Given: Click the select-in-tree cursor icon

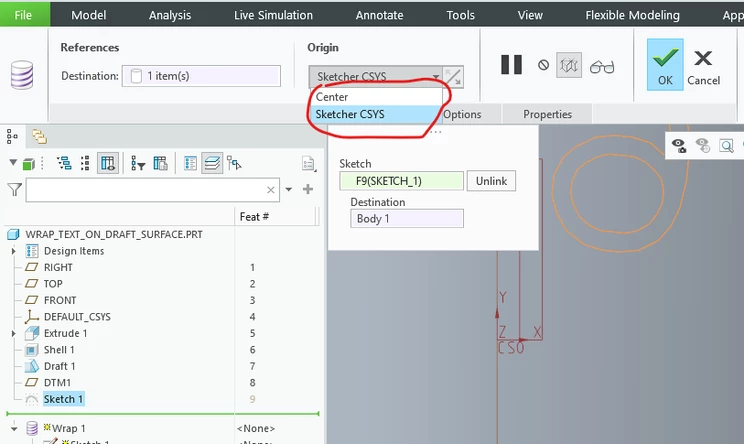Looking at the screenshot, I should click(x=234, y=163).
